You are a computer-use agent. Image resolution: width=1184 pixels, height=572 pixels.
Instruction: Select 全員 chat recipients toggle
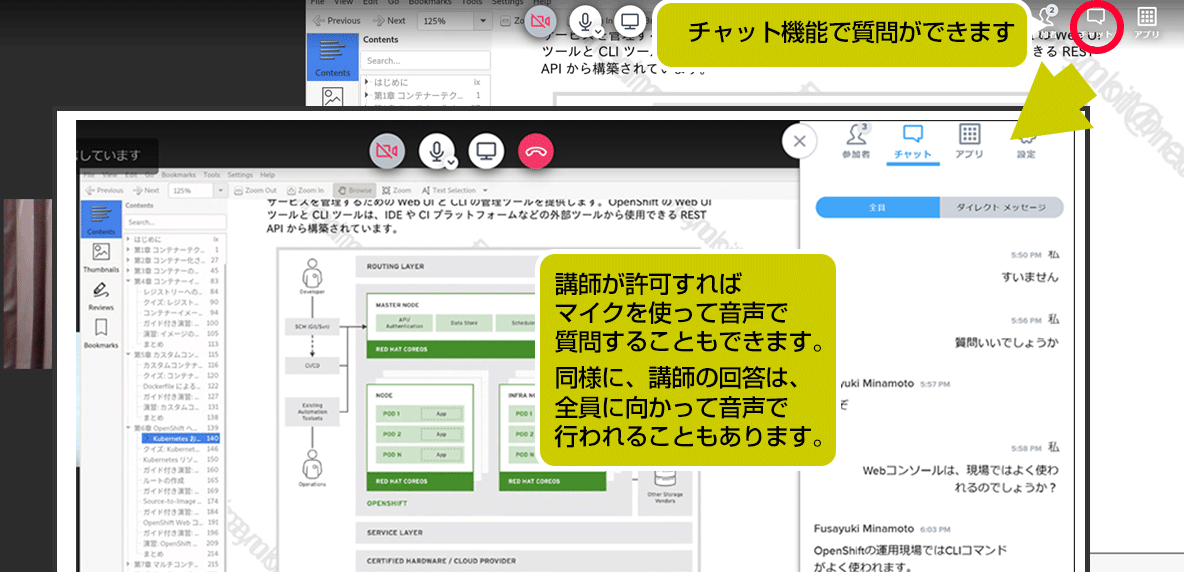click(x=877, y=208)
